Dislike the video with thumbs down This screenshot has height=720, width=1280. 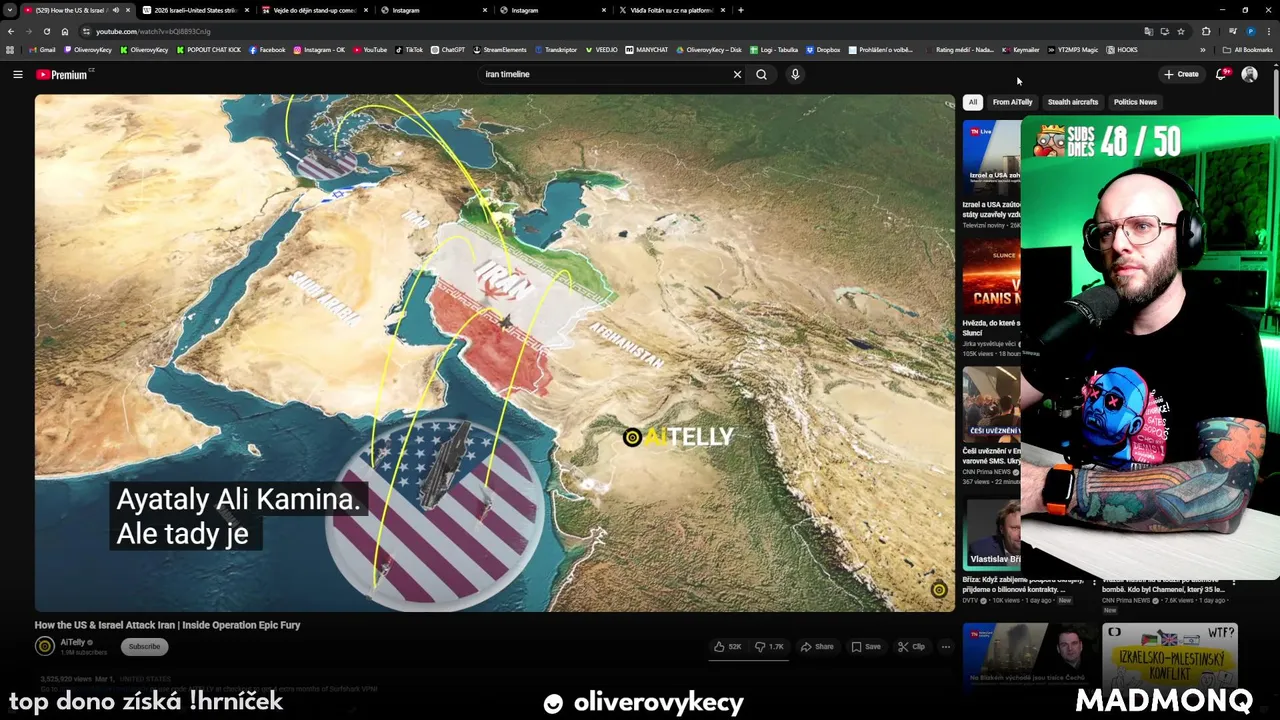769,647
